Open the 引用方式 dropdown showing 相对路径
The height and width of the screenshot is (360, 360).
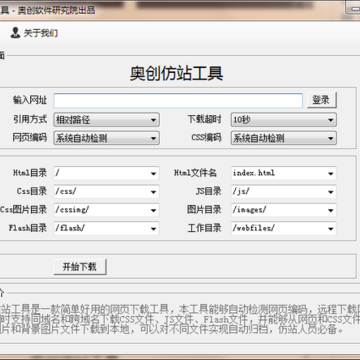pos(106,120)
